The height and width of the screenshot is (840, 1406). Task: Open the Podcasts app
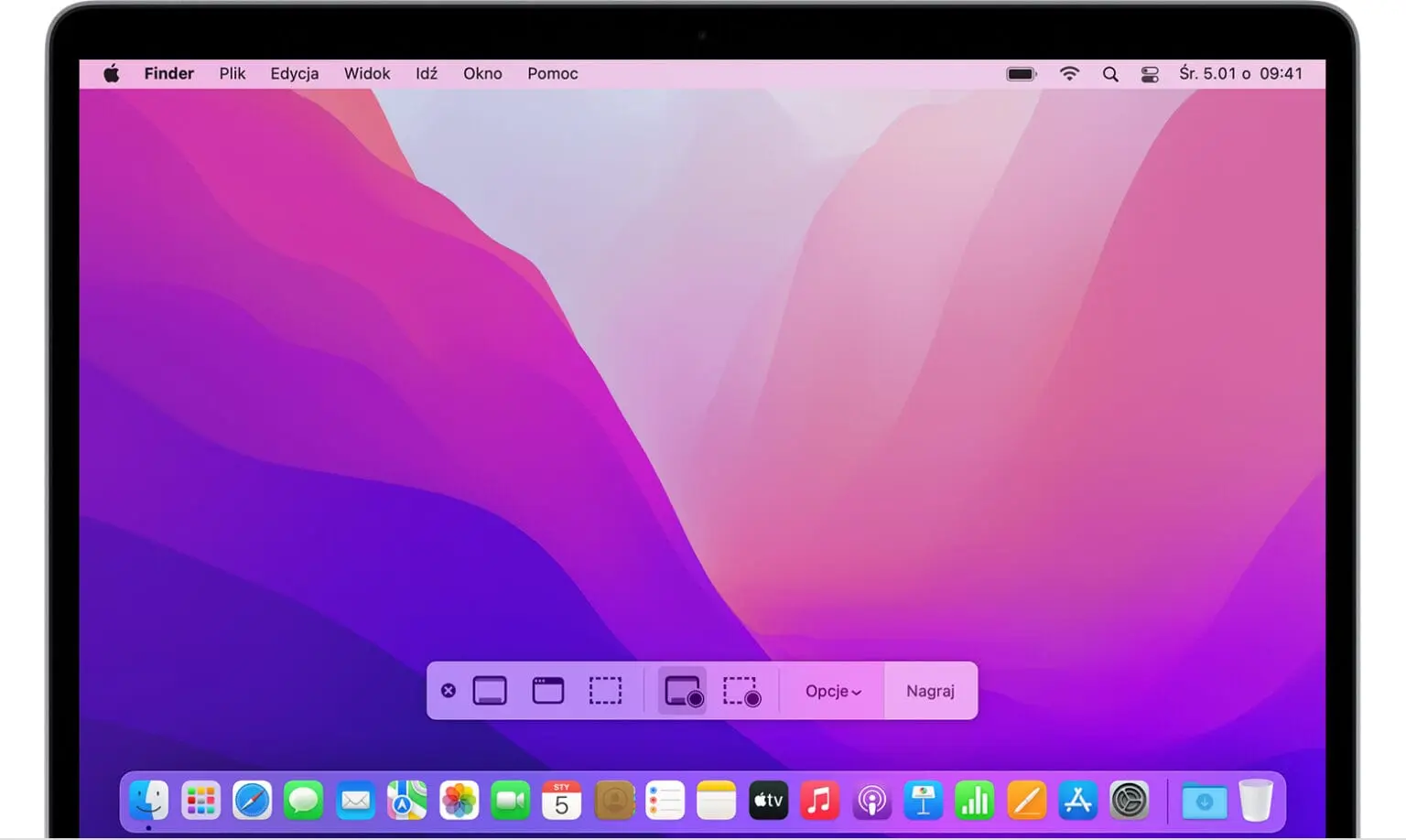click(x=871, y=800)
